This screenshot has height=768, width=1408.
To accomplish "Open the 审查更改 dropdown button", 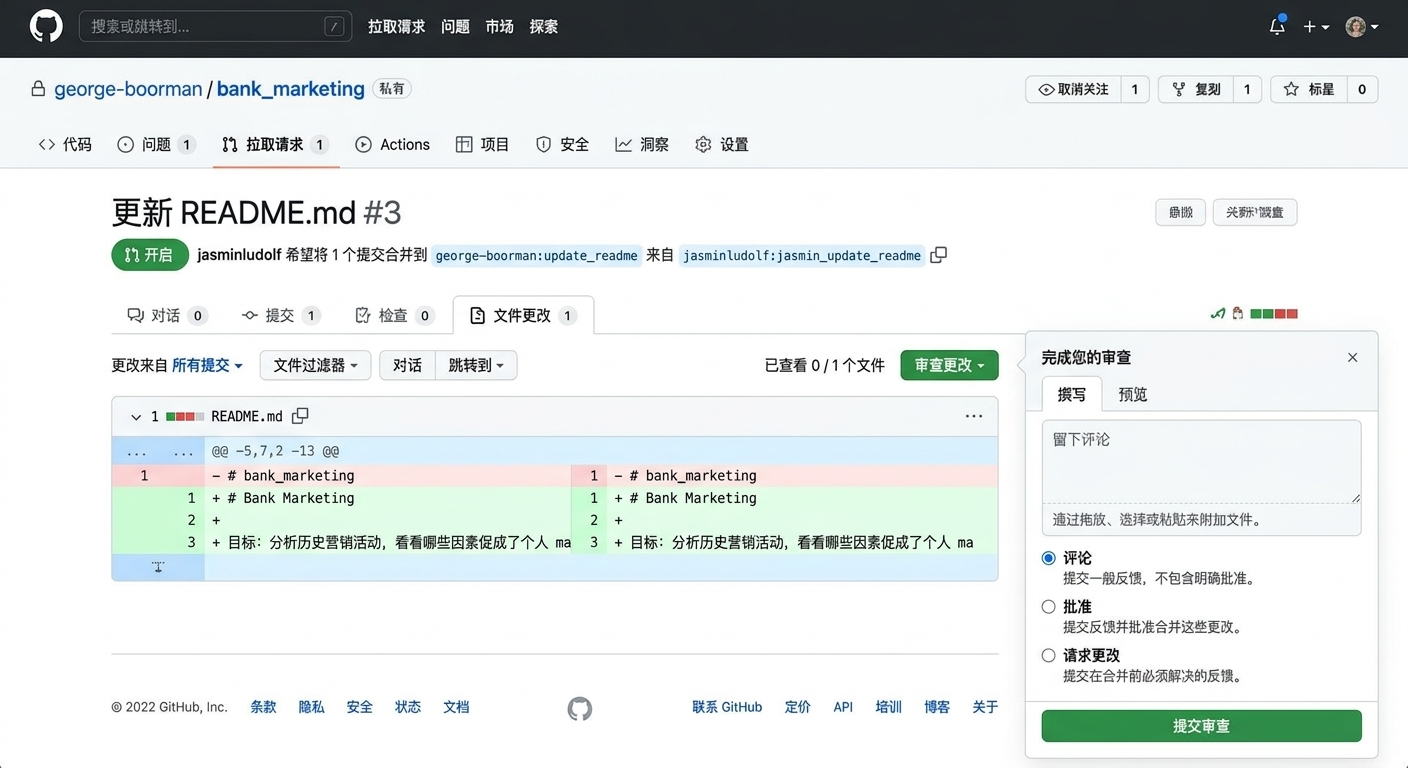I will coord(949,365).
